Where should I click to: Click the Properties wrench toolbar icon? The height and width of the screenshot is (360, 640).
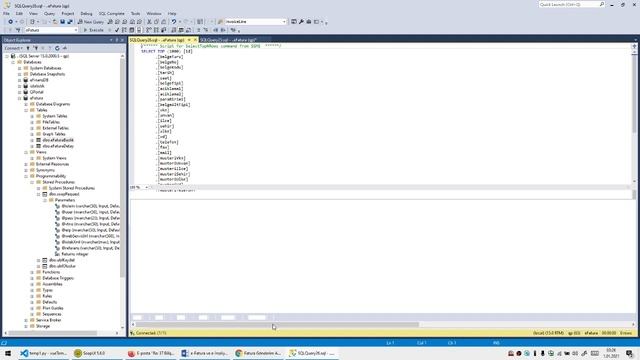(301, 22)
